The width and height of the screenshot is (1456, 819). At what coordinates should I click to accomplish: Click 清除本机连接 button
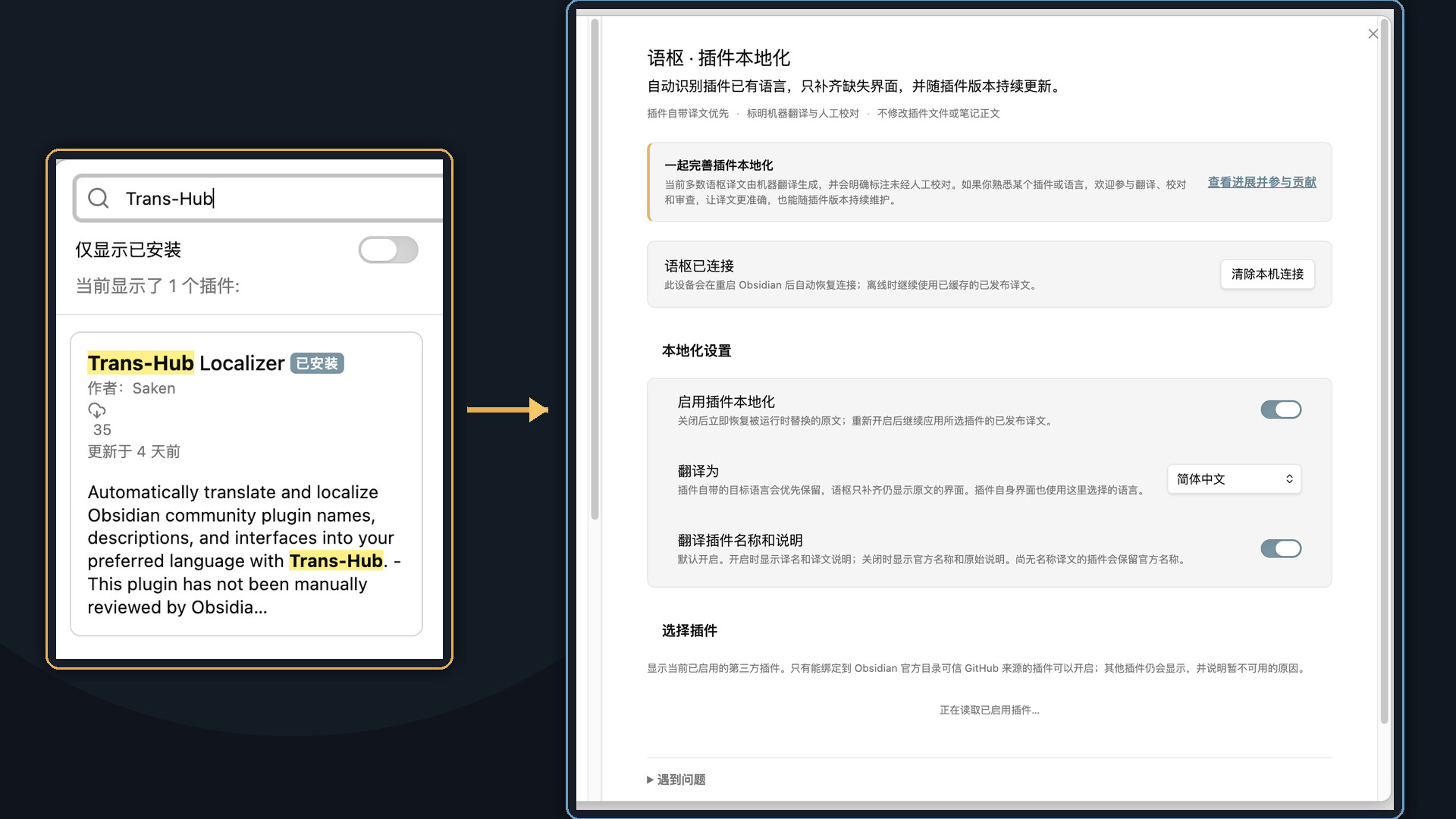[x=1267, y=274]
